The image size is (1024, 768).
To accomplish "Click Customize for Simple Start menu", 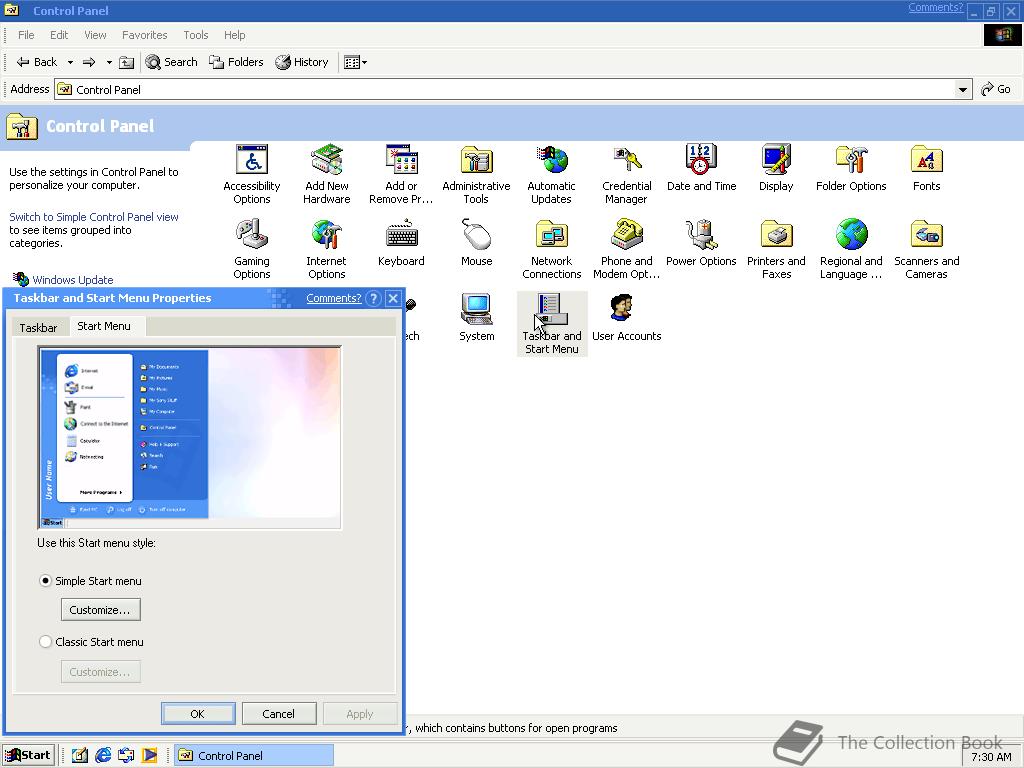I will coord(101,610).
